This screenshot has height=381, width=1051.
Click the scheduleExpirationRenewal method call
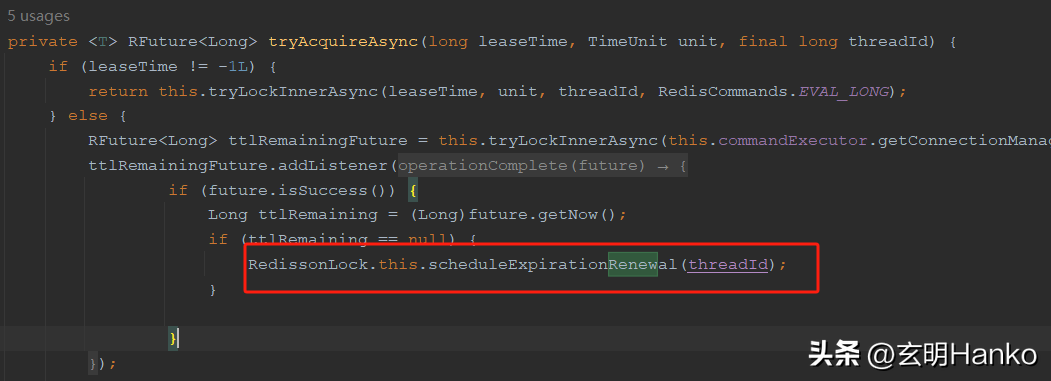[553, 264]
